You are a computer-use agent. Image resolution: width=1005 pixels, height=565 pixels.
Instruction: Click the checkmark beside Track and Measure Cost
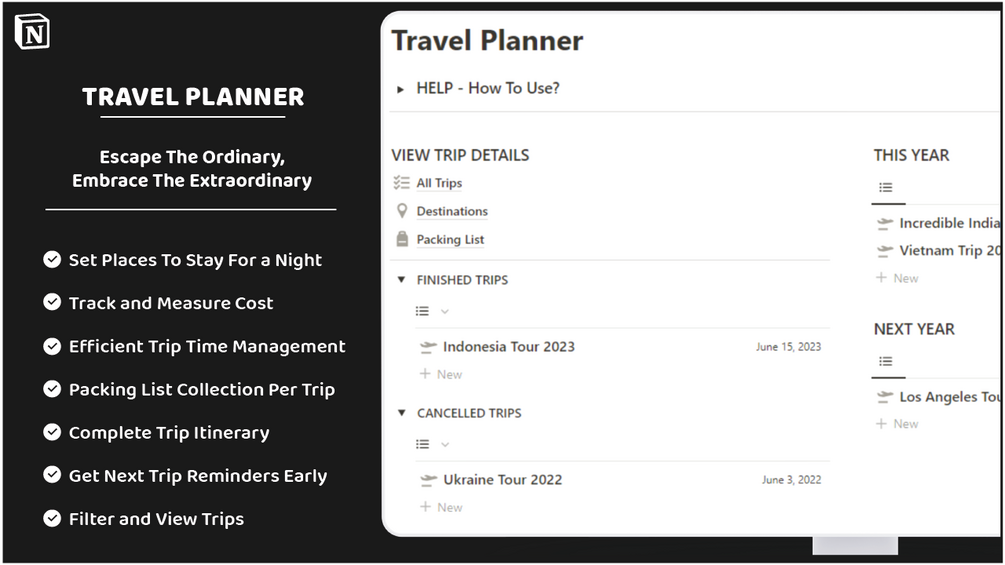tap(52, 302)
